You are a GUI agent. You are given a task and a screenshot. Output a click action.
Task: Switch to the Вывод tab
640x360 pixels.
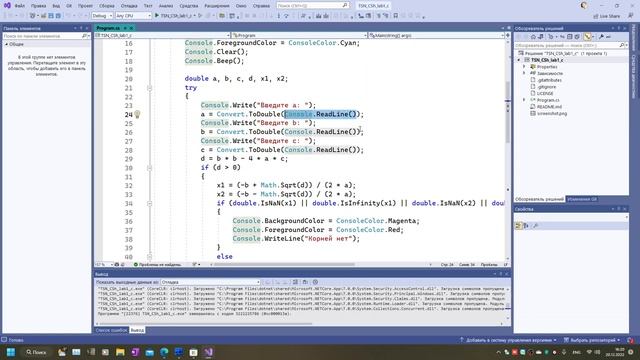coord(137,330)
